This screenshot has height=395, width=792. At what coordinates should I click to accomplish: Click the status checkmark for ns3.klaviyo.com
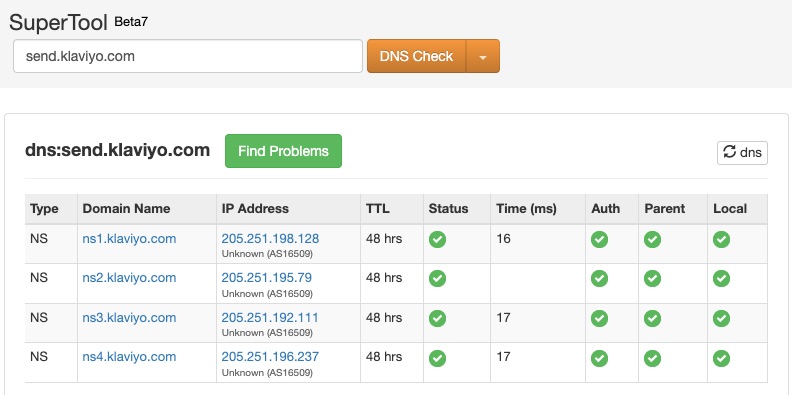[x=437, y=318]
